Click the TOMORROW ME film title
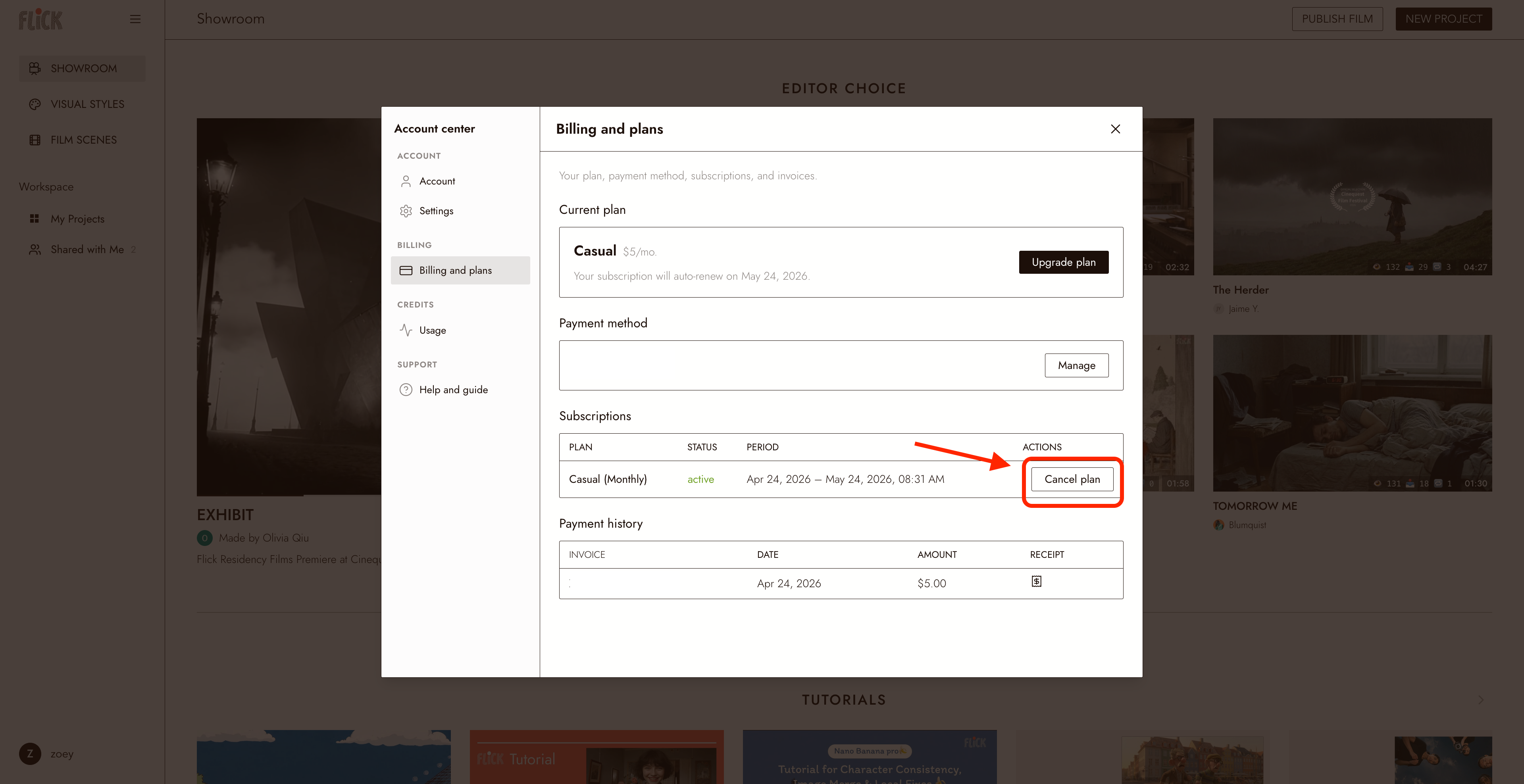The image size is (1524, 784). tap(1255, 507)
